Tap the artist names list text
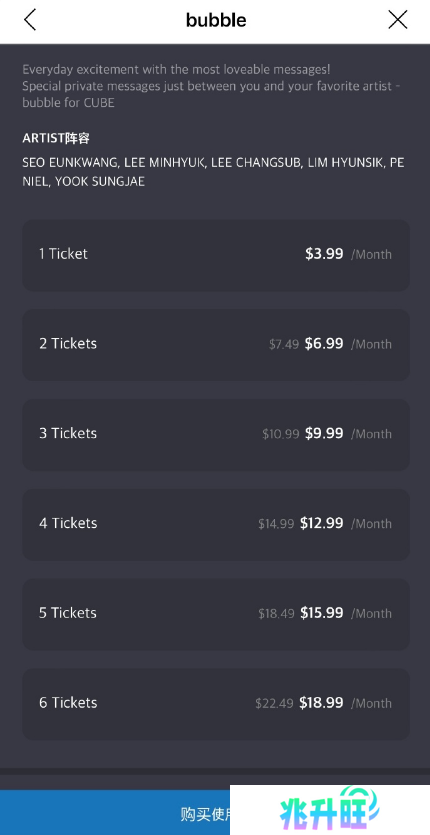This screenshot has width=430, height=835. [x=213, y=172]
